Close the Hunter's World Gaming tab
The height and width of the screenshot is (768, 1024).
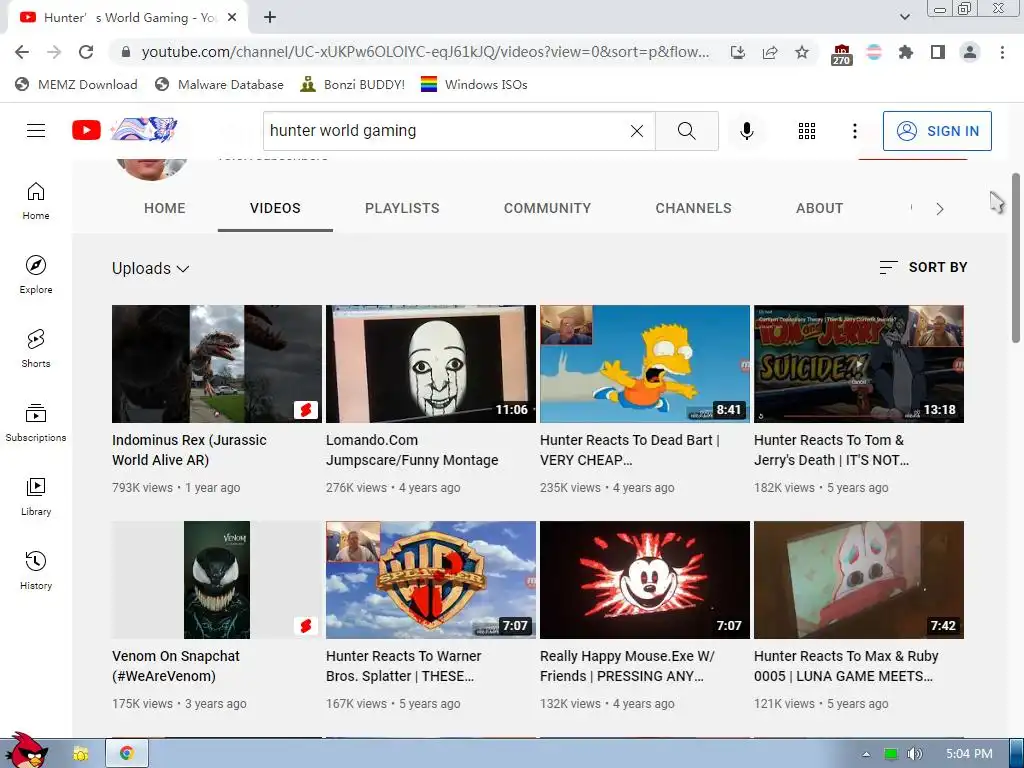pos(232,18)
